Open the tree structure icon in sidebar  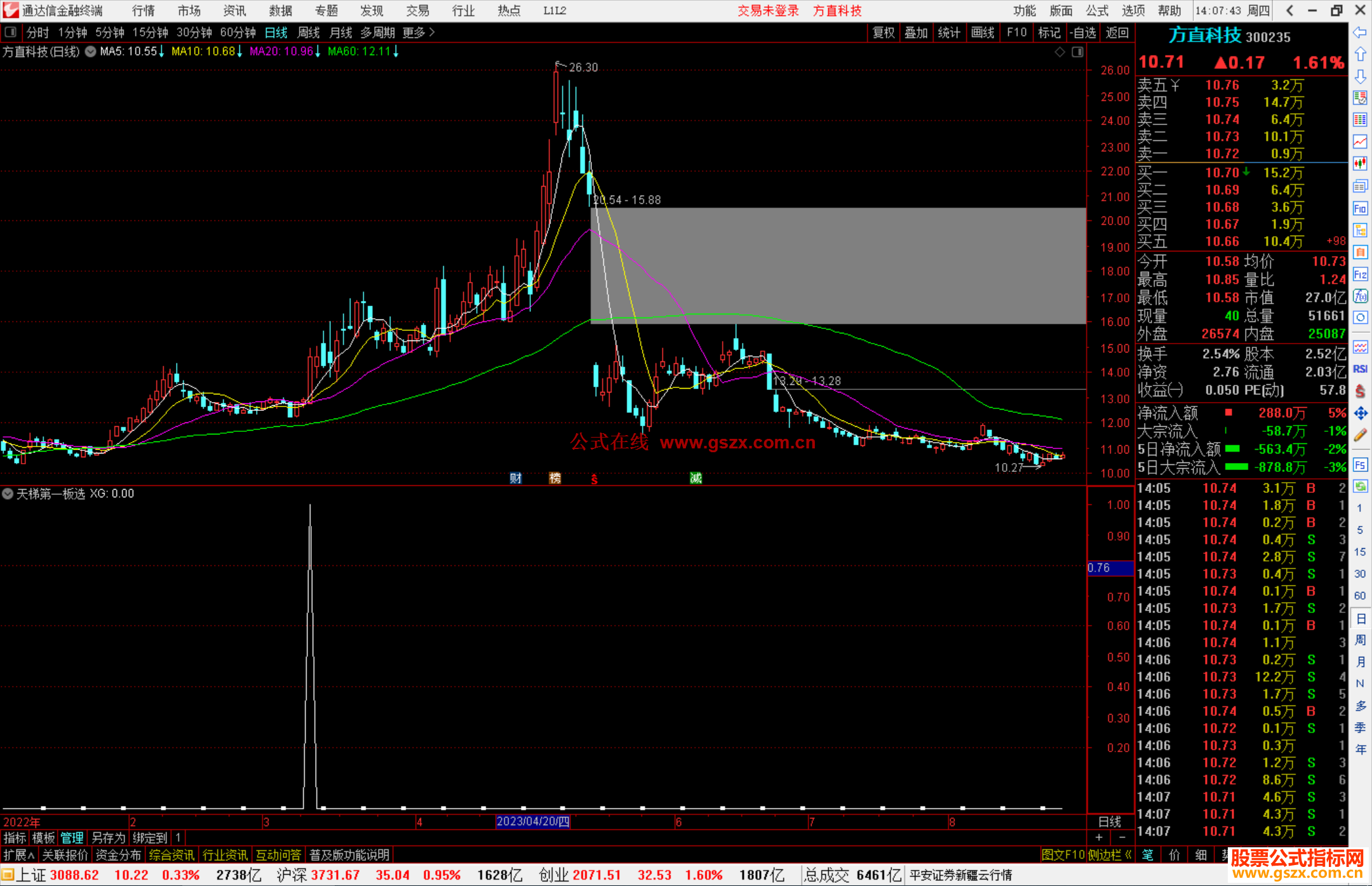tap(1360, 230)
